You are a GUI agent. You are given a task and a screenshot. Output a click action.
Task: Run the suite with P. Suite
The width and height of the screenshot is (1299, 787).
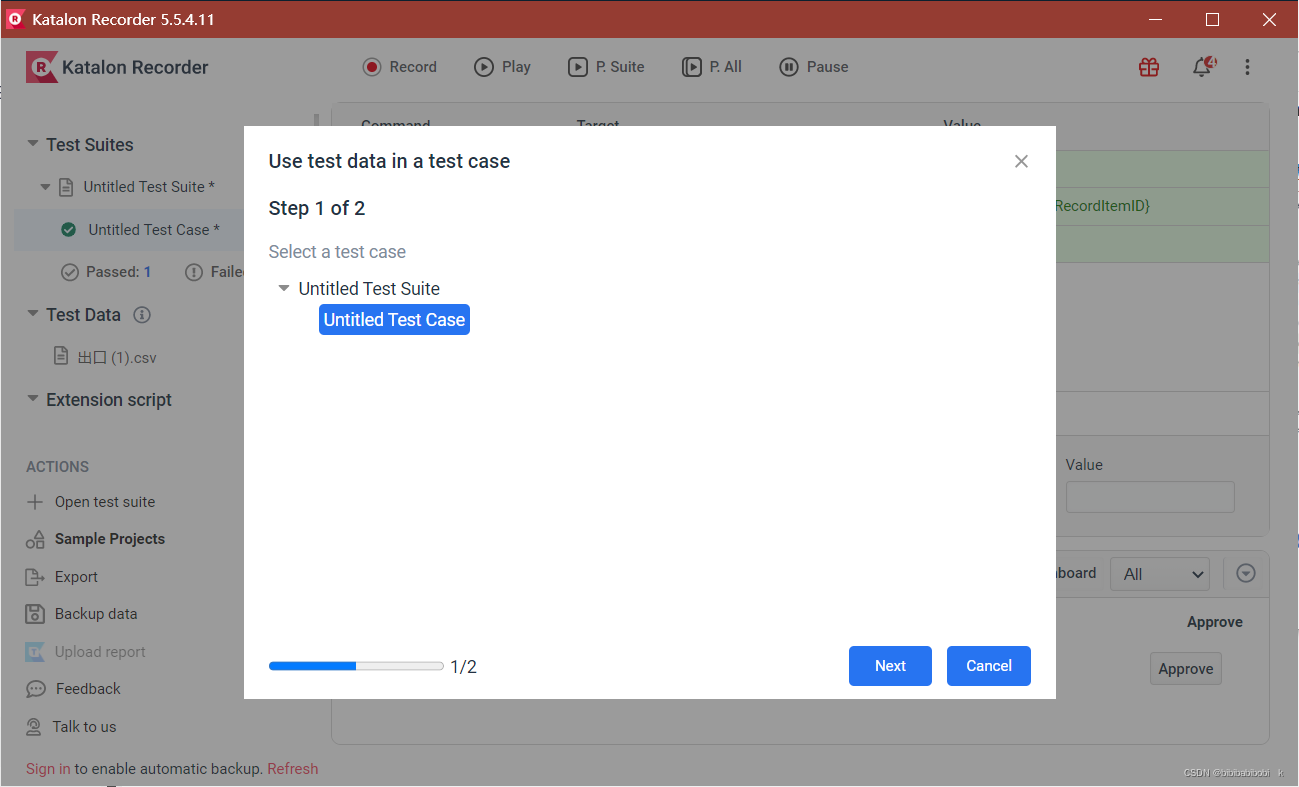pos(607,67)
